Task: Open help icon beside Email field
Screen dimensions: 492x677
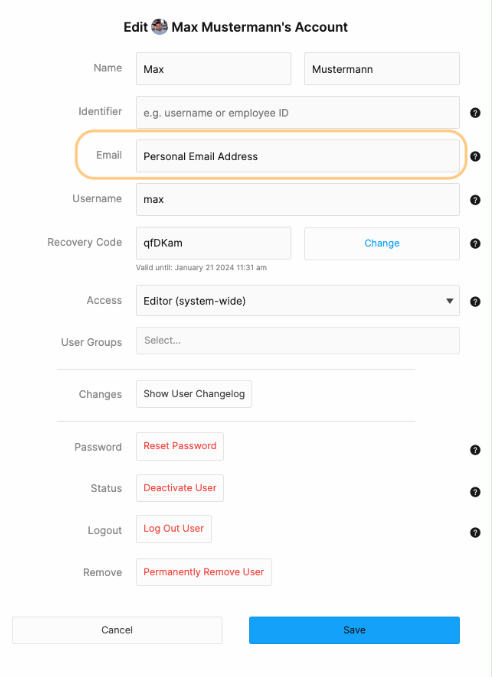Action: click(x=475, y=156)
